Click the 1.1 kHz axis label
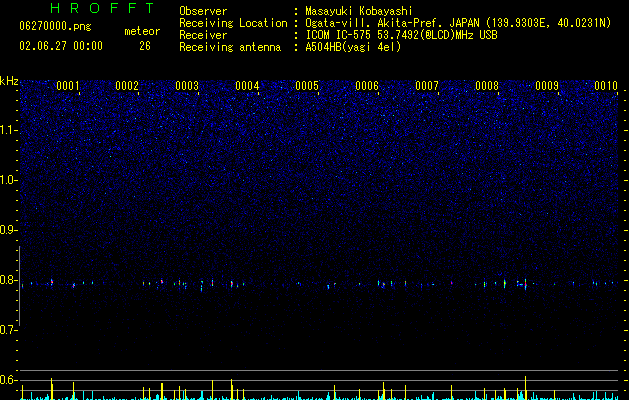The height and width of the screenshot is (400, 629). tap(8, 130)
